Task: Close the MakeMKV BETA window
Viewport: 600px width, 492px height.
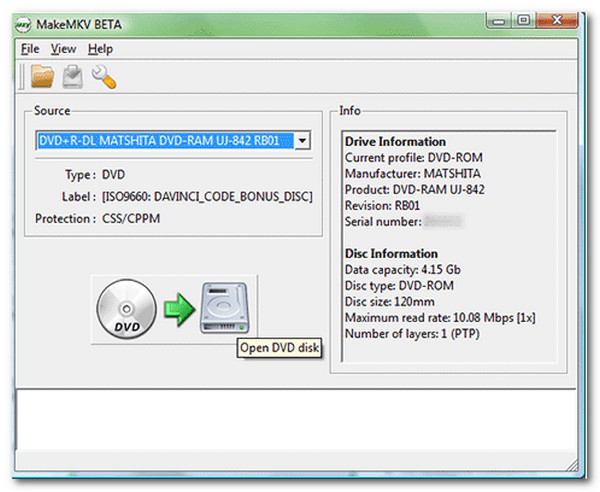Action: [x=557, y=20]
